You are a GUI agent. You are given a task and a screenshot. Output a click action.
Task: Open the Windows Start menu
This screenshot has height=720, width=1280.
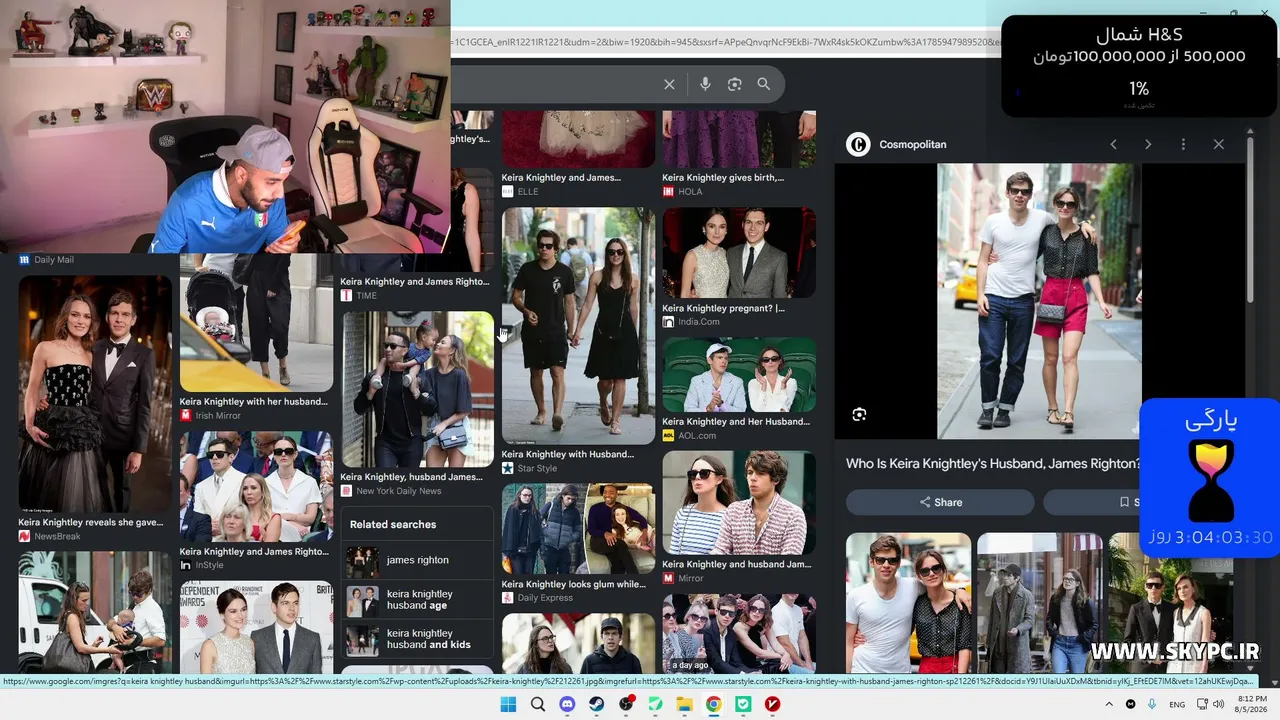(508, 704)
